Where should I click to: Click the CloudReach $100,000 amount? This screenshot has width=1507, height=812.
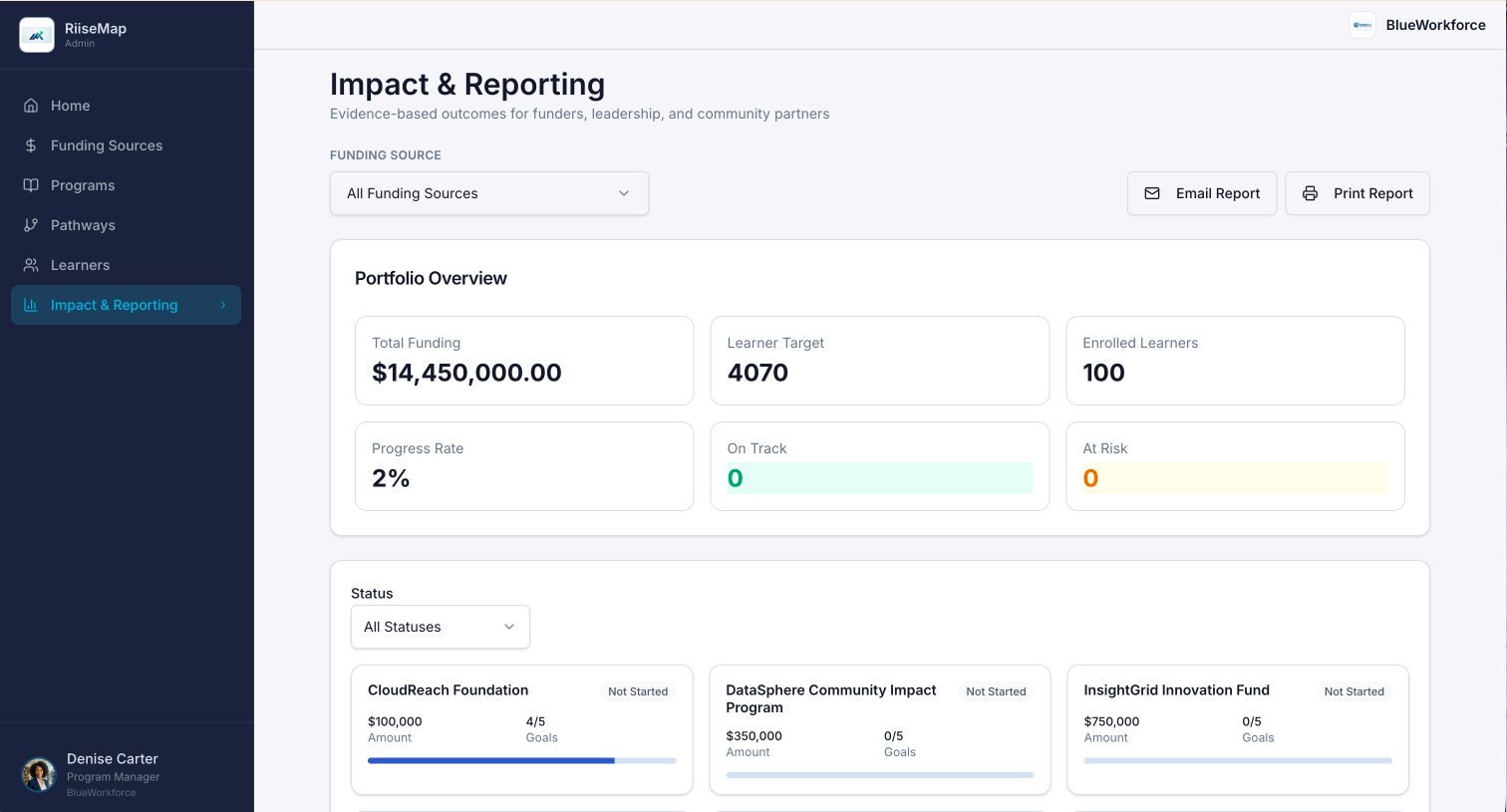[395, 721]
